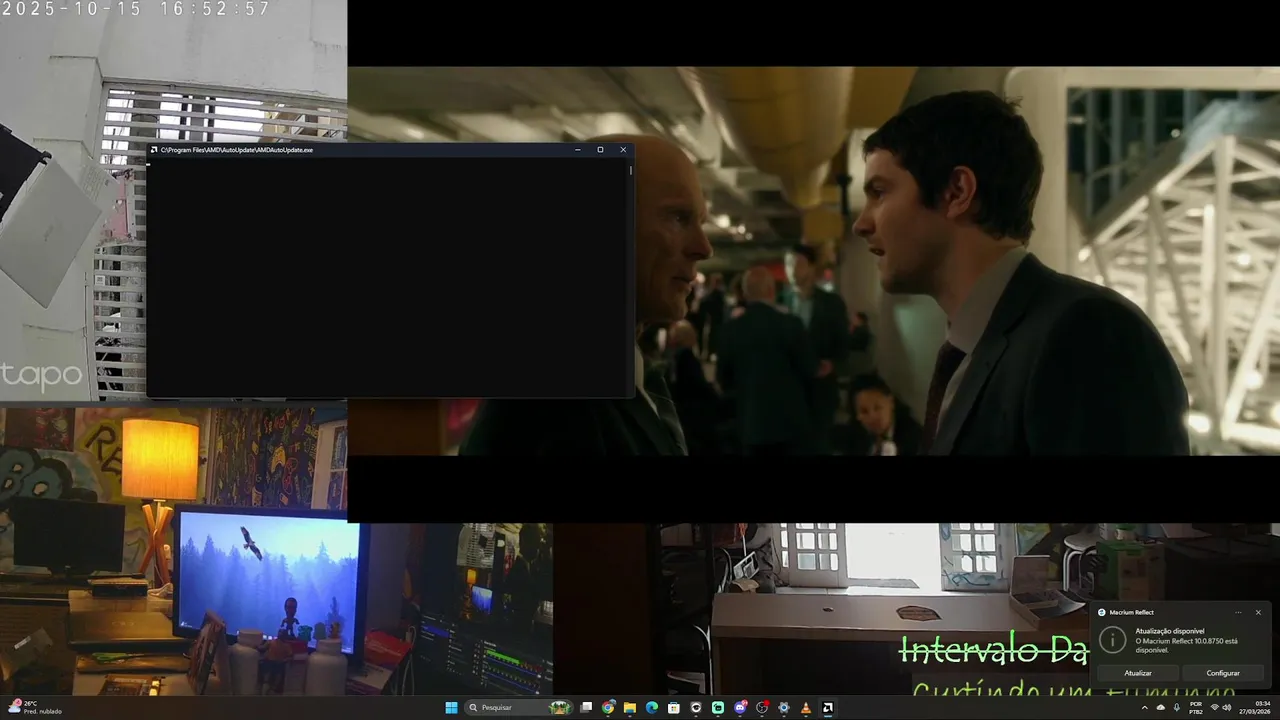1280x720 pixels.
Task: Click the 'Atualização disponível' notification text
Action: click(x=1170, y=631)
